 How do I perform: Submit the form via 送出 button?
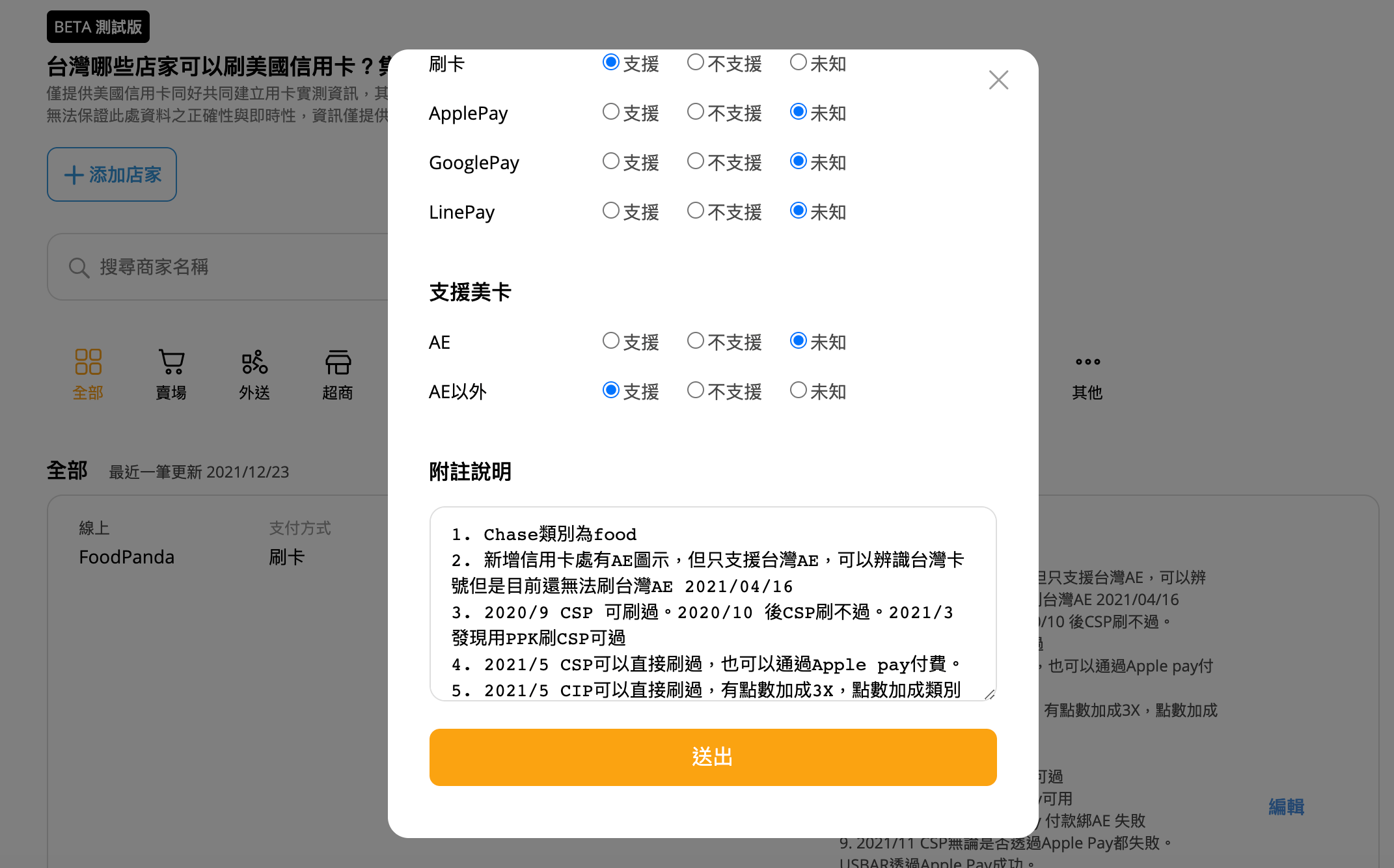point(712,757)
